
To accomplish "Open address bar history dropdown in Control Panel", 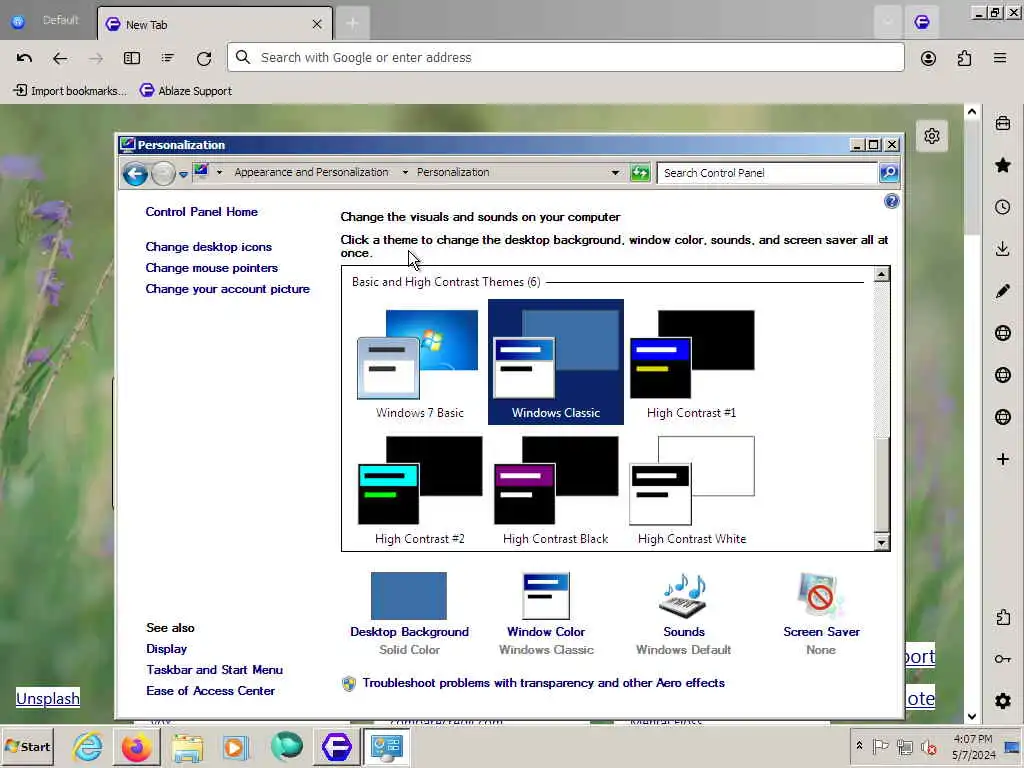I will point(615,173).
